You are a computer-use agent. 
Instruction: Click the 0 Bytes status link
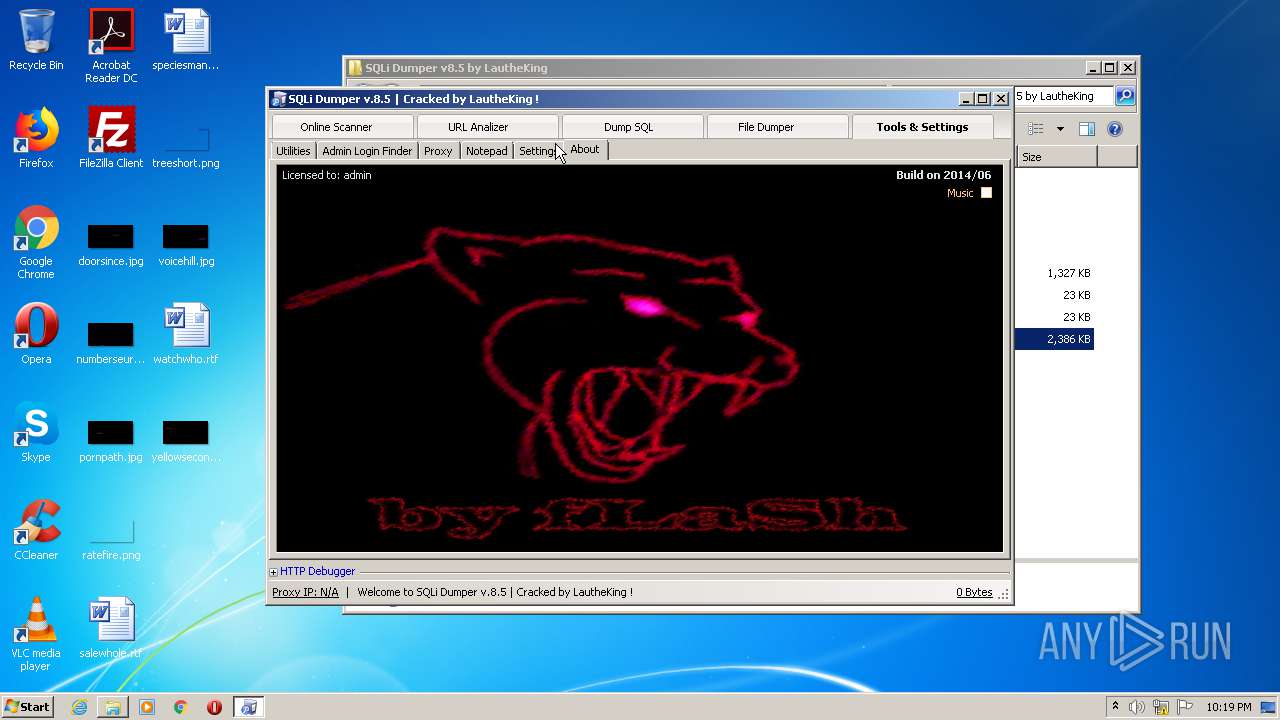pos(974,592)
